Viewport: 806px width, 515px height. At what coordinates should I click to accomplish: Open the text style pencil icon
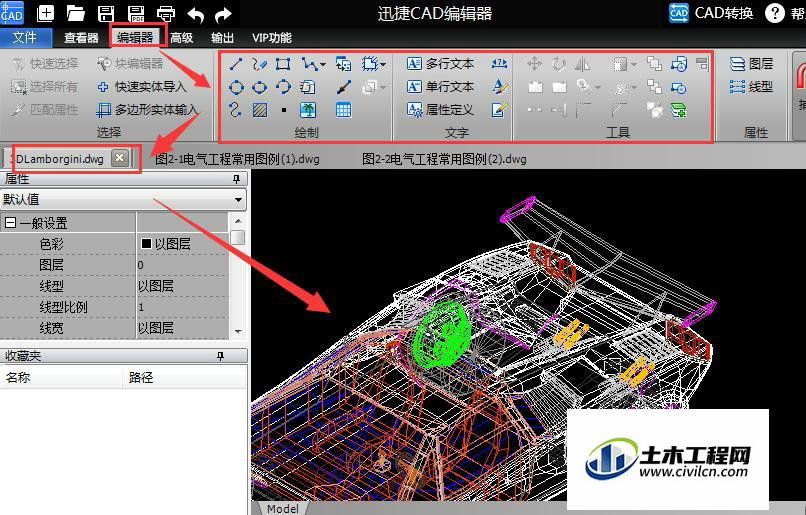[500, 86]
